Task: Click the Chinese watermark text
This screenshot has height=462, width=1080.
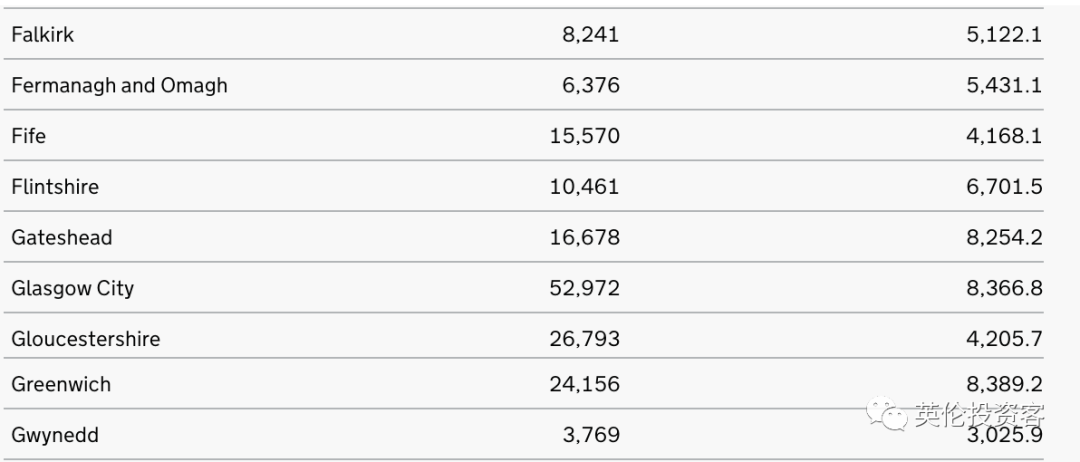Action: 980,414
